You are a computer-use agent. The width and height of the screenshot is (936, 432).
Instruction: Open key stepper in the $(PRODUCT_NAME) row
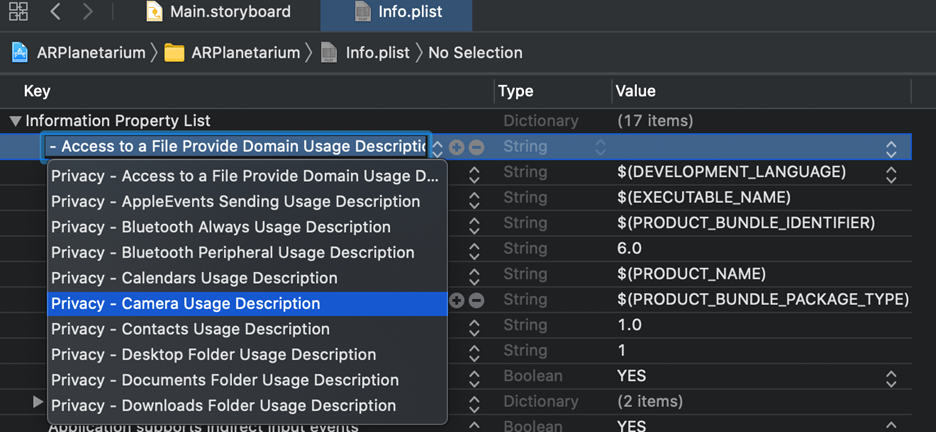(x=474, y=276)
